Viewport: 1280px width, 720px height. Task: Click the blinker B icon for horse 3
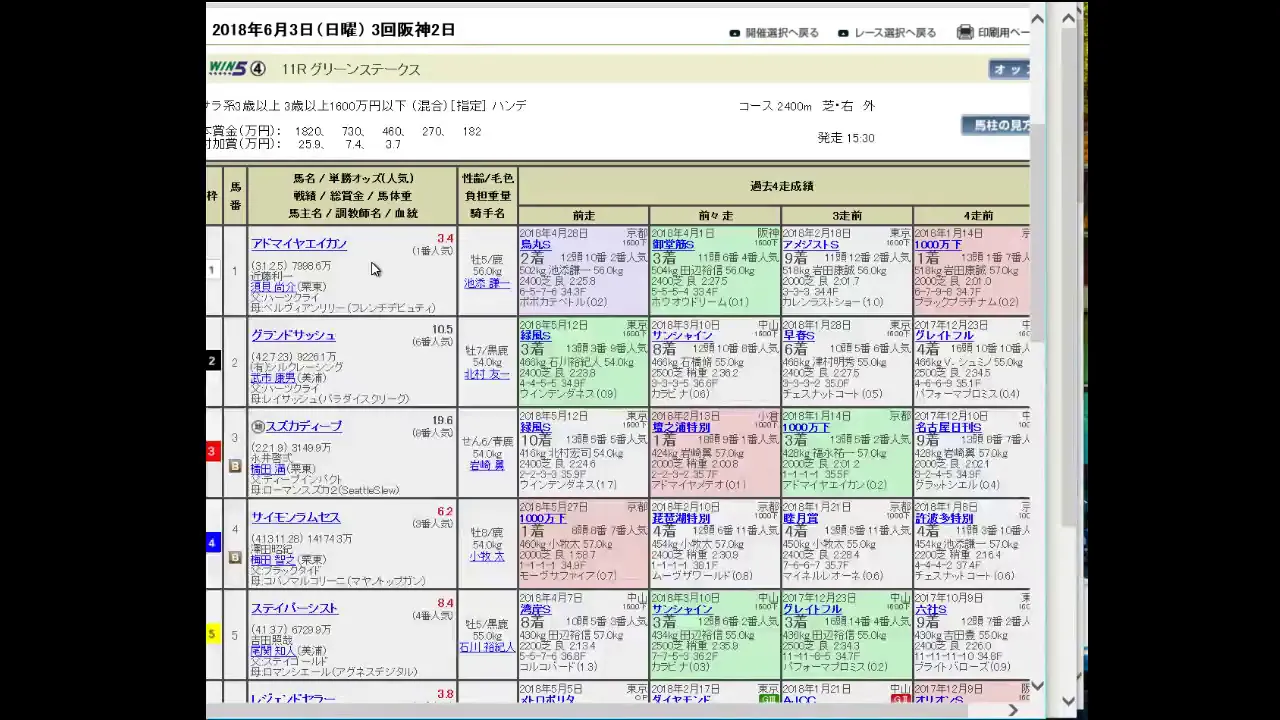coord(235,465)
